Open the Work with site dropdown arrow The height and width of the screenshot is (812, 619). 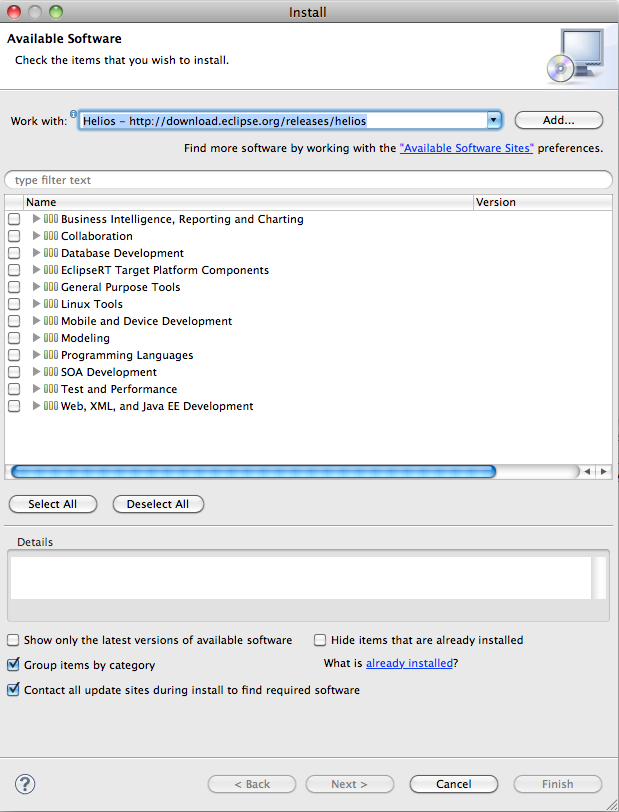pos(494,121)
